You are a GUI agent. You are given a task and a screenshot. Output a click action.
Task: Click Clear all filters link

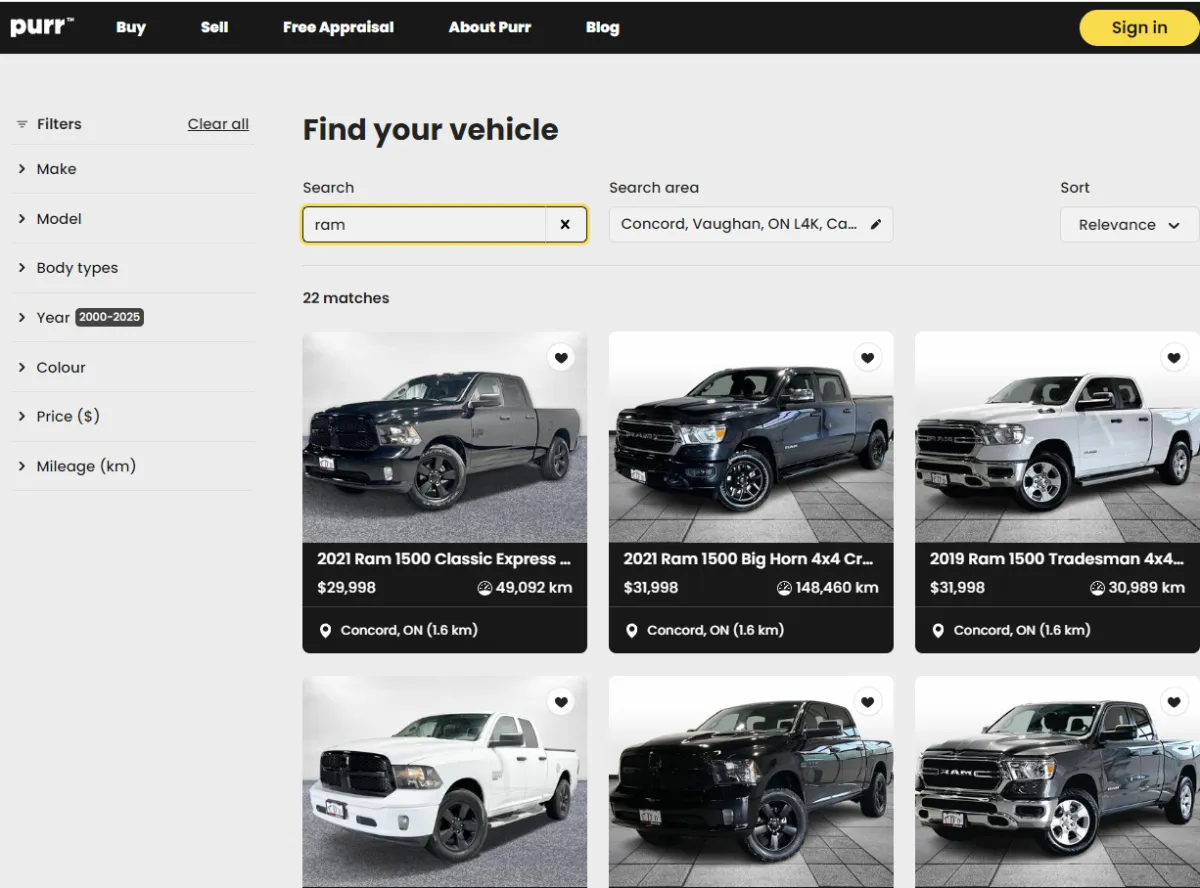point(218,124)
